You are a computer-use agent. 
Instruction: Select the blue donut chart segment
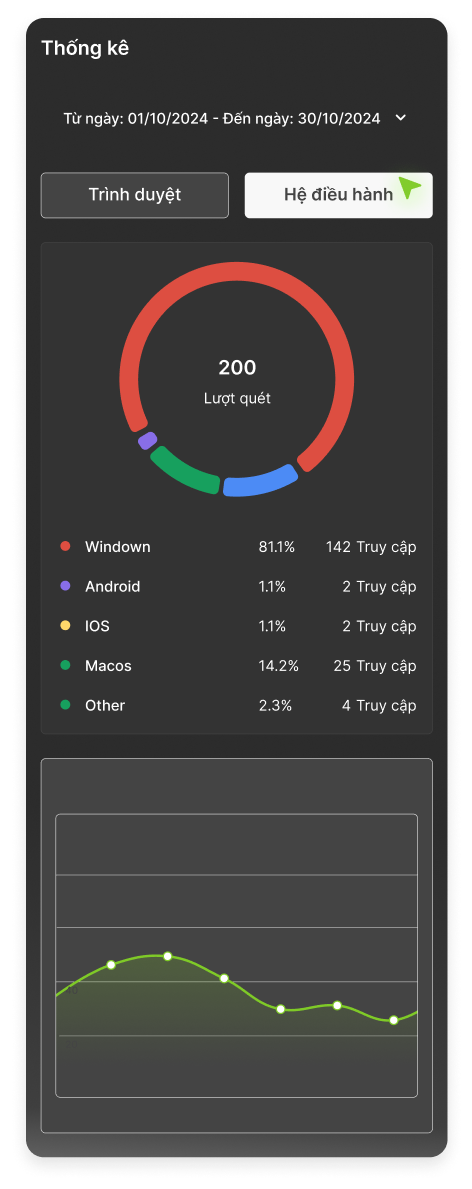pos(260,482)
